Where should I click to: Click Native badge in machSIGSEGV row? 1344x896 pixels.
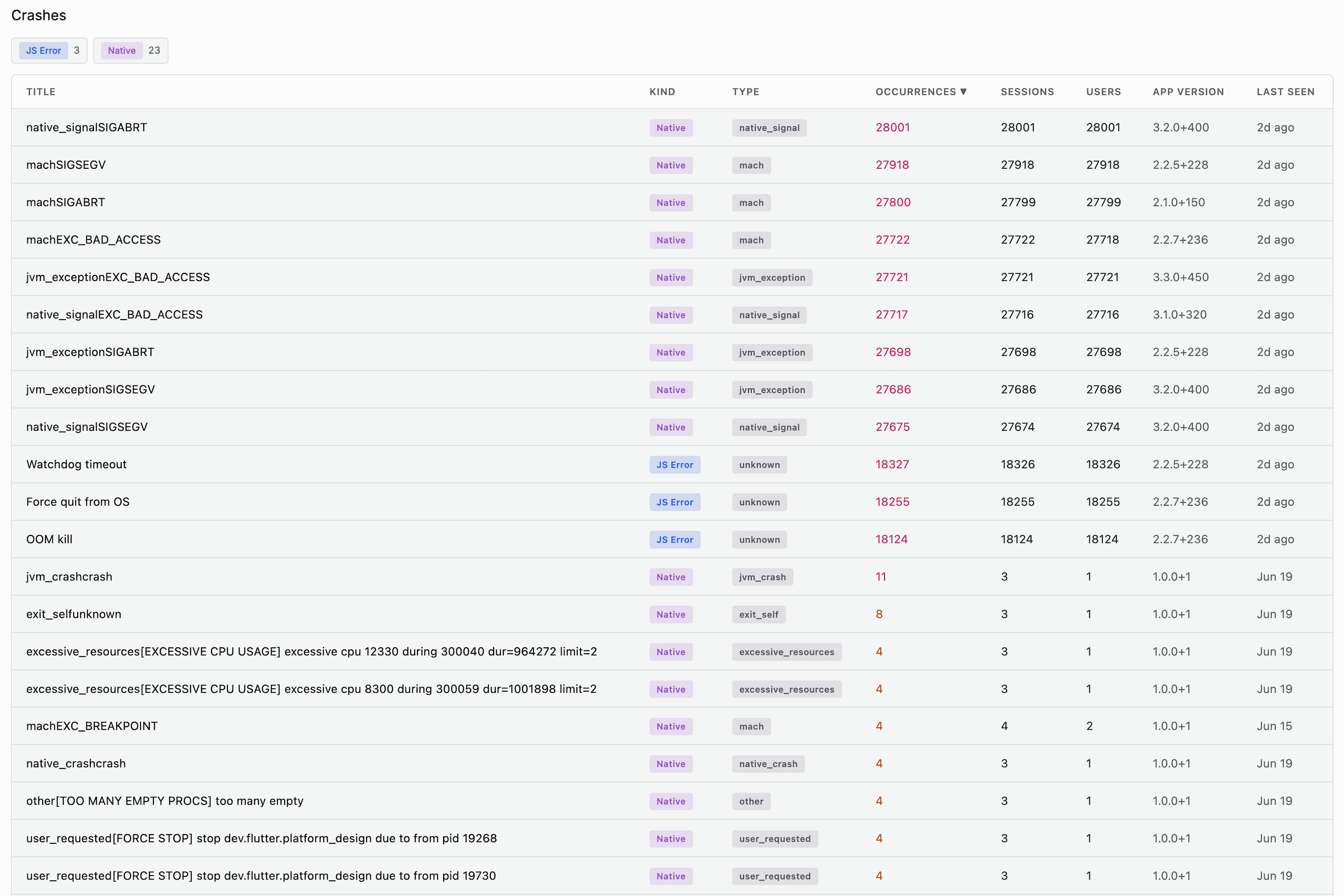(671, 165)
